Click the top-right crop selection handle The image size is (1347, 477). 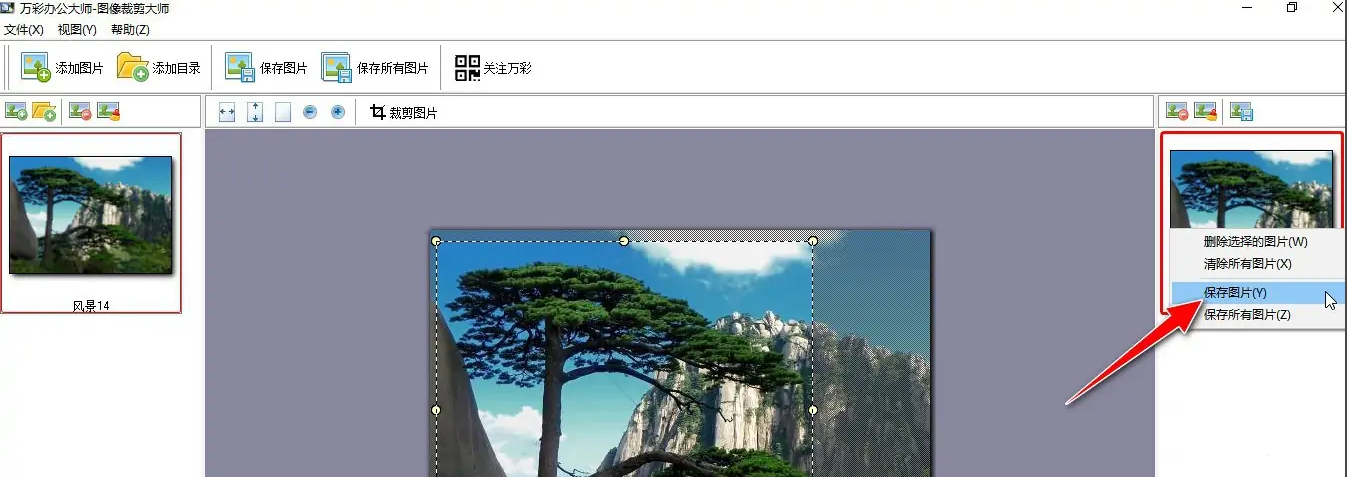(813, 241)
